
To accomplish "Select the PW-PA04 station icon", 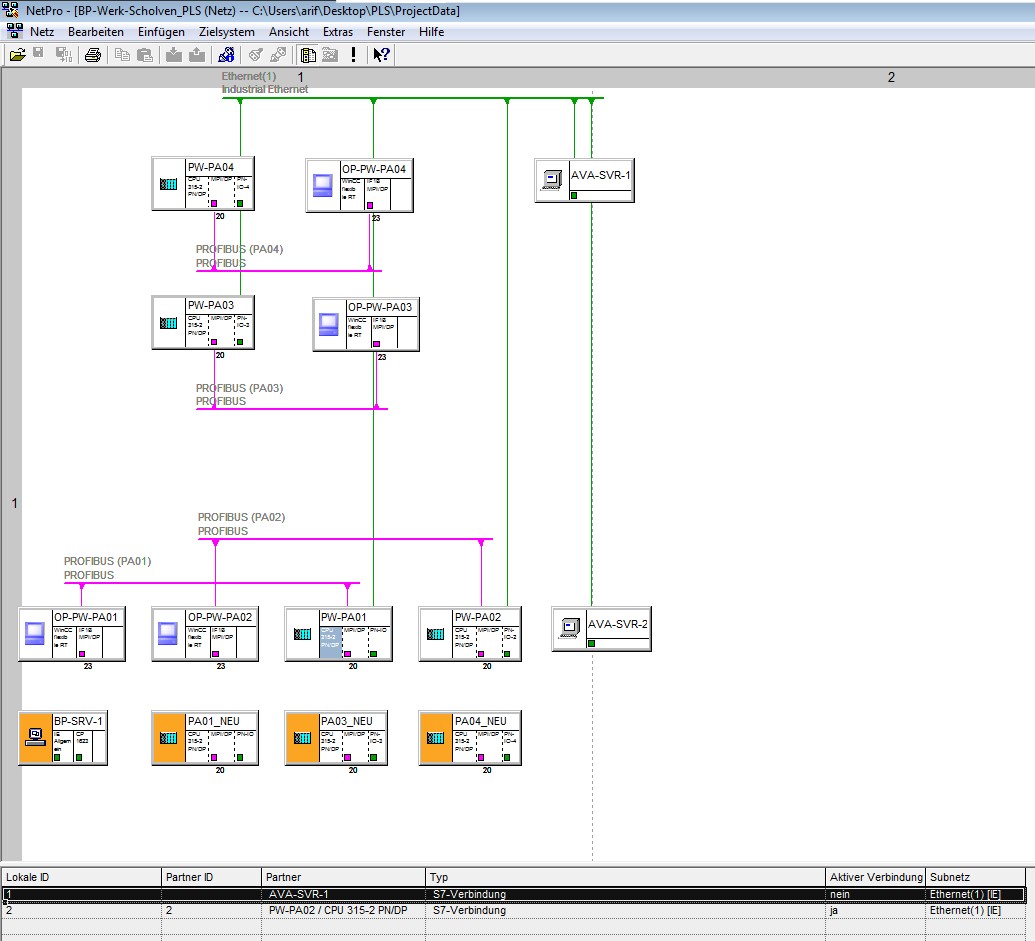I will pyautogui.click(x=169, y=184).
